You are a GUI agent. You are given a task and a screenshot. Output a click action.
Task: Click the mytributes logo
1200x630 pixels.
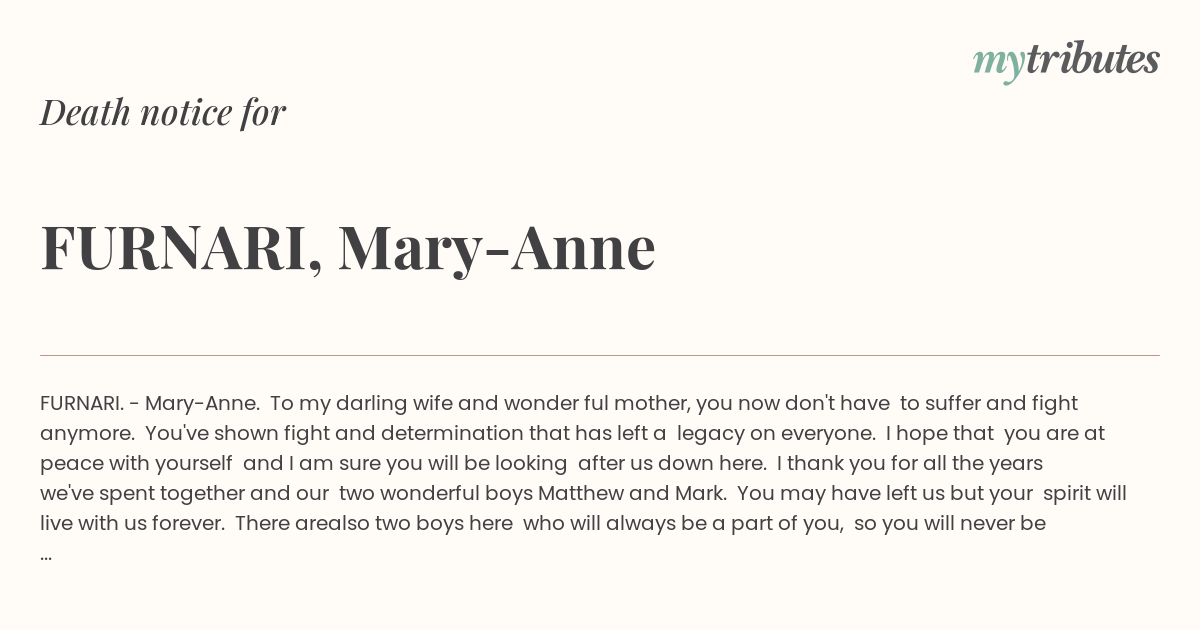pos(1066,61)
